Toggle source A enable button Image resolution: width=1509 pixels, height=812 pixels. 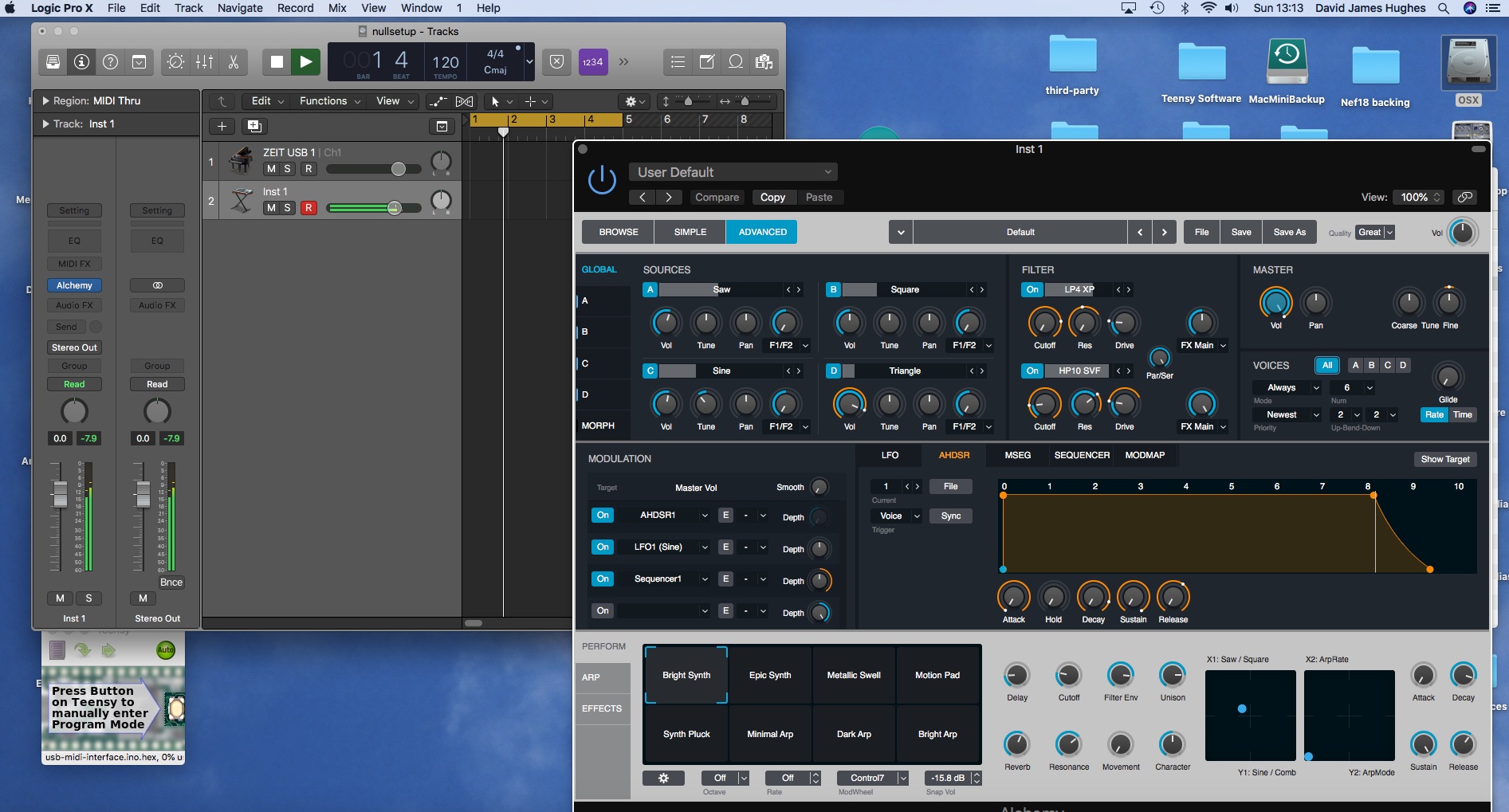650,289
